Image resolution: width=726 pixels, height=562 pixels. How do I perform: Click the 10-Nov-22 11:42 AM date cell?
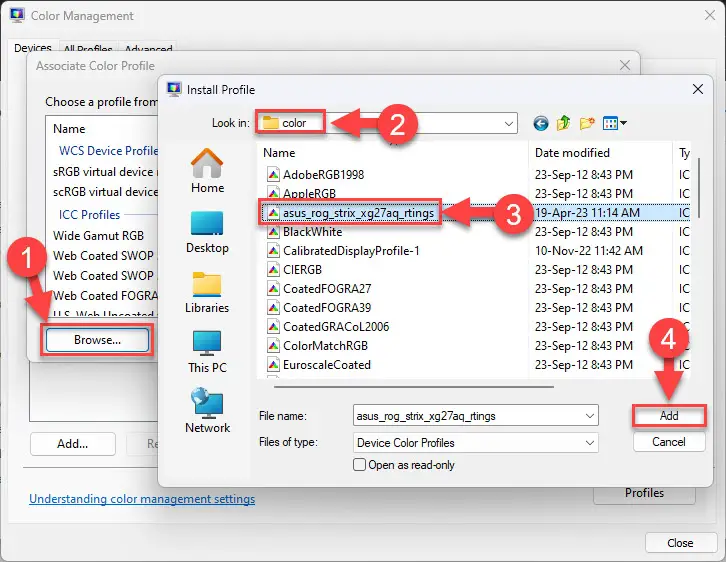pos(588,250)
